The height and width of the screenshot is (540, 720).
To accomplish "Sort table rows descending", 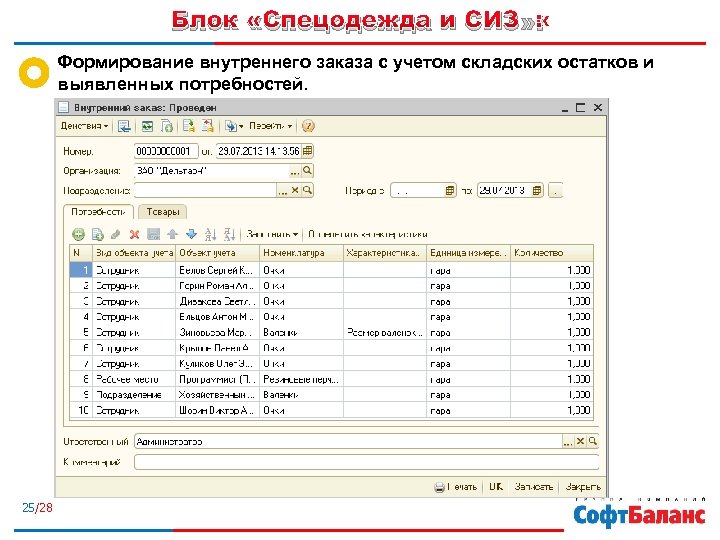I will [229, 235].
